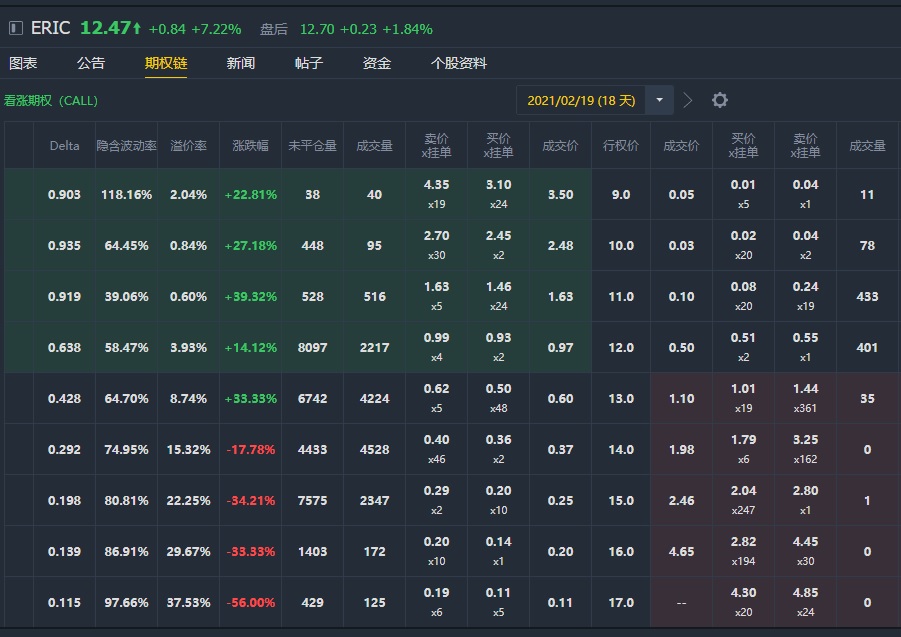Open the 个股资料 tab
This screenshot has height=637, width=901.
459,63
